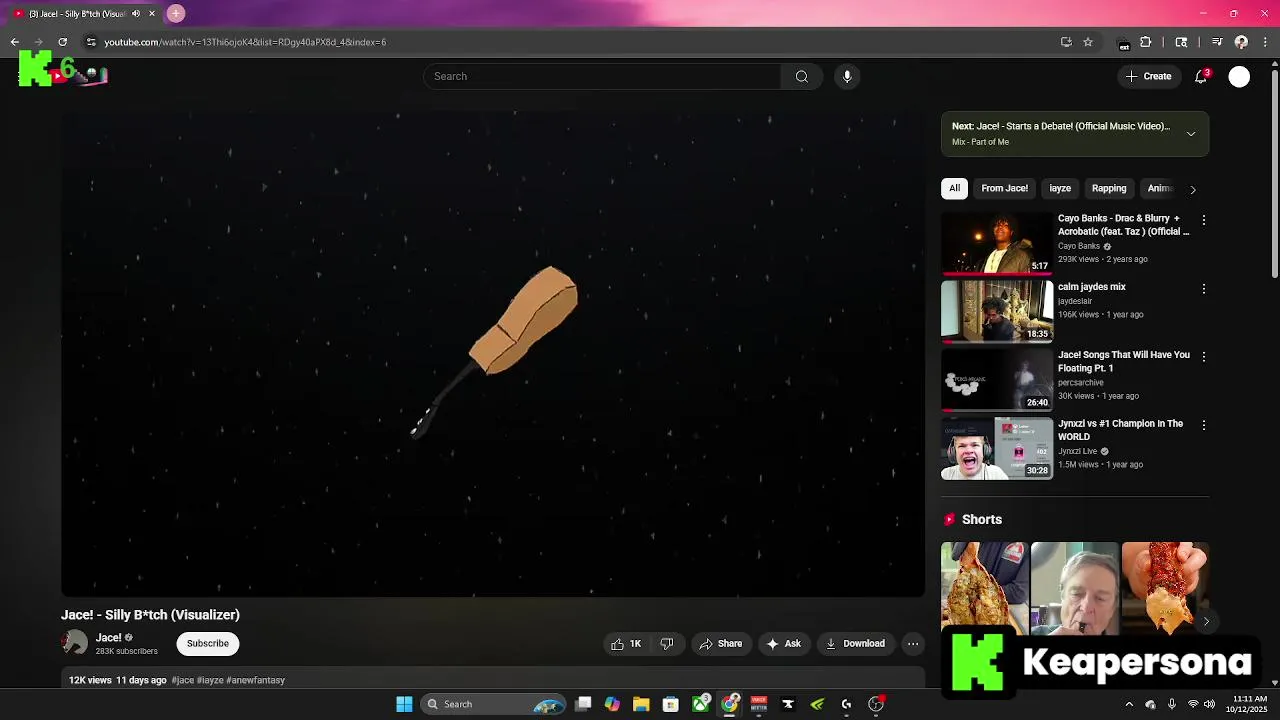Image resolution: width=1280 pixels, height=720 pixels.
Task: Open Jace! Songs Floating Pt. 1 thumbnail
Action: (x=997, y=380)
